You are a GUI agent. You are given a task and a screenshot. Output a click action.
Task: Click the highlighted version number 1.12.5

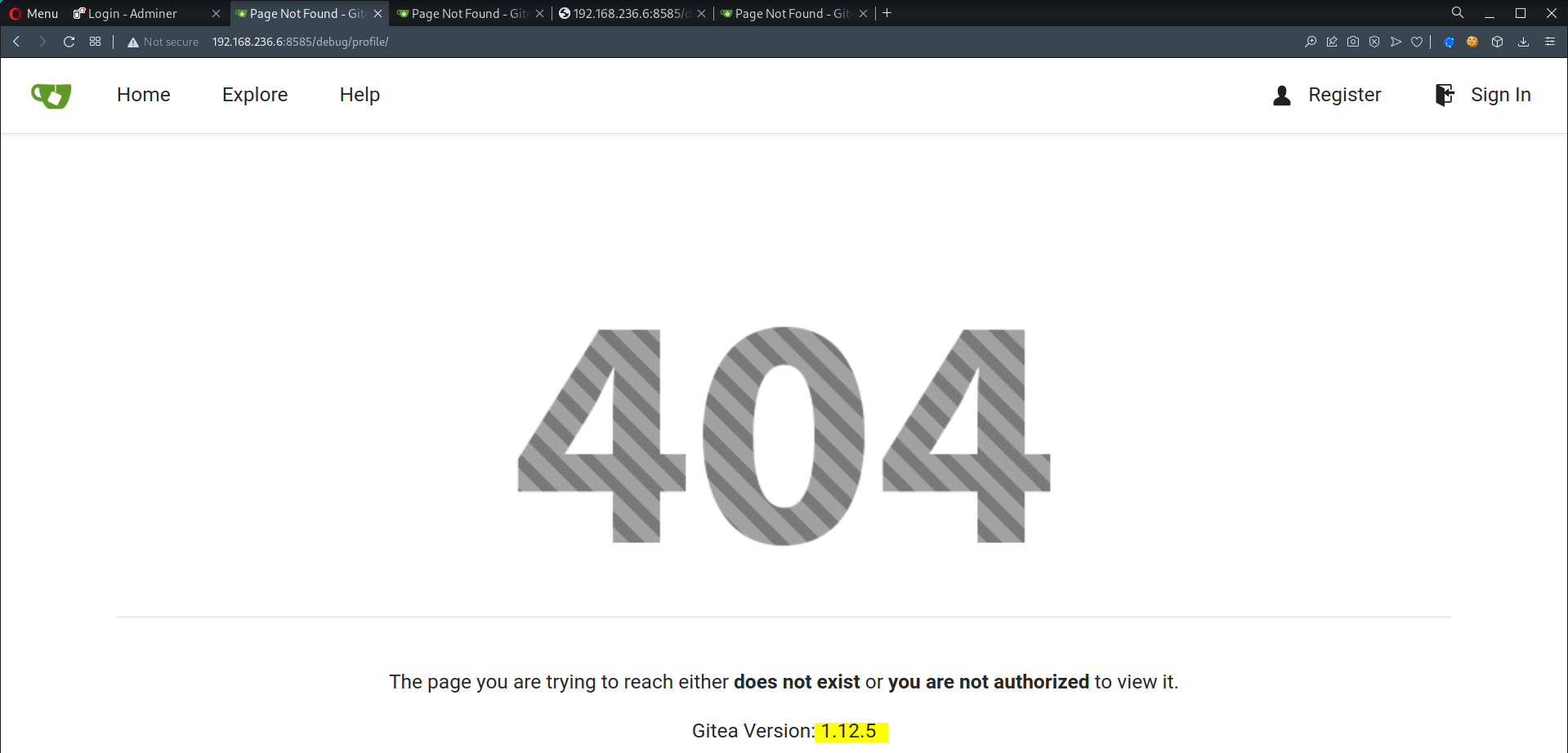point(850,731)
